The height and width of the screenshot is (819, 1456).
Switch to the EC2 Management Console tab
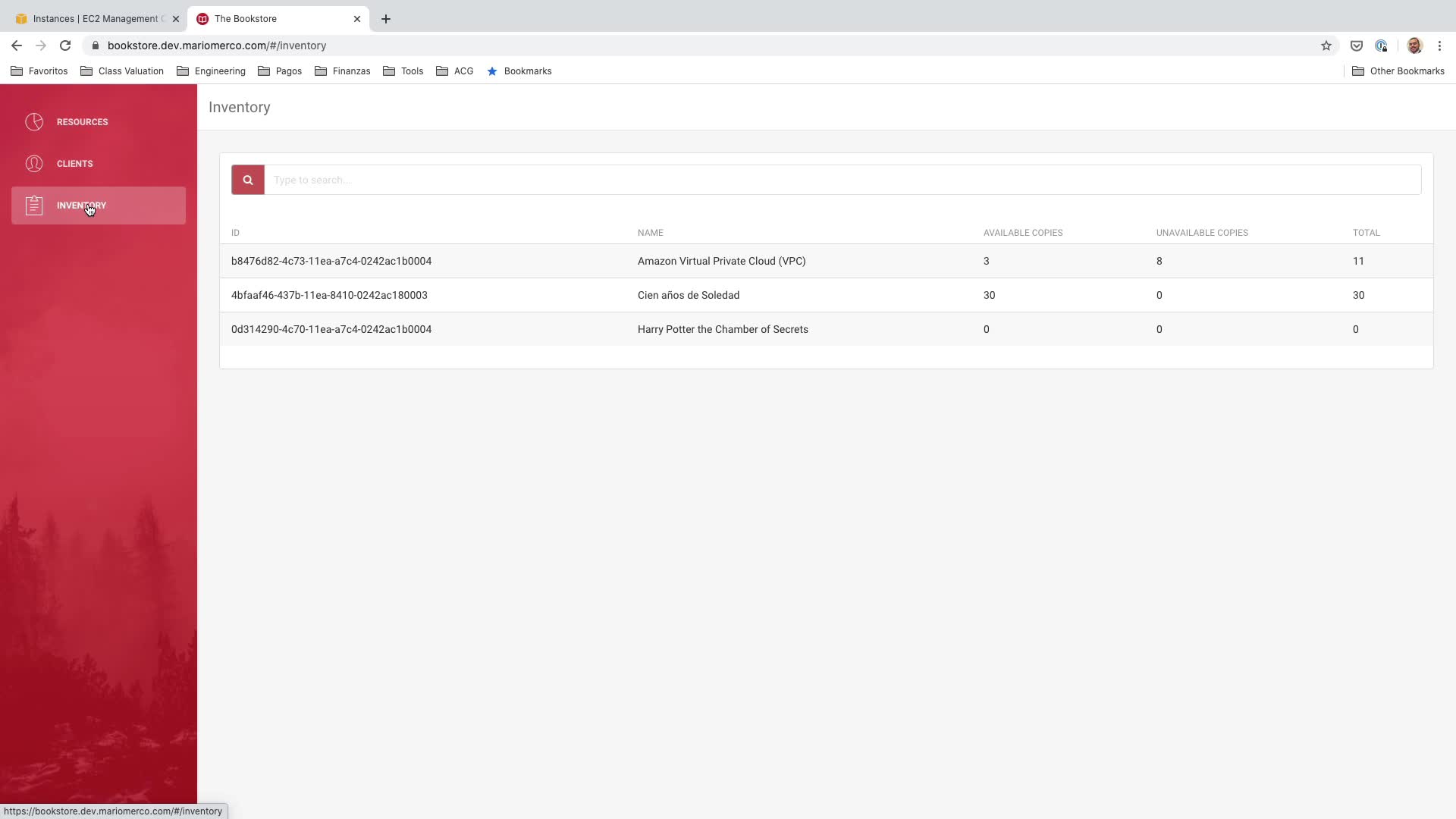(x=95, y=19)
